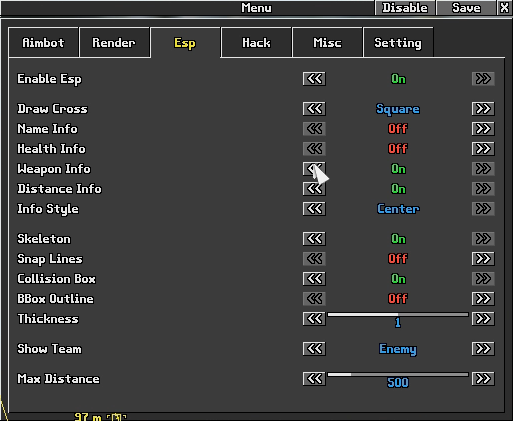Click the Max Distance slider bar
Screen dimensions: 513x421
point(398,374)
